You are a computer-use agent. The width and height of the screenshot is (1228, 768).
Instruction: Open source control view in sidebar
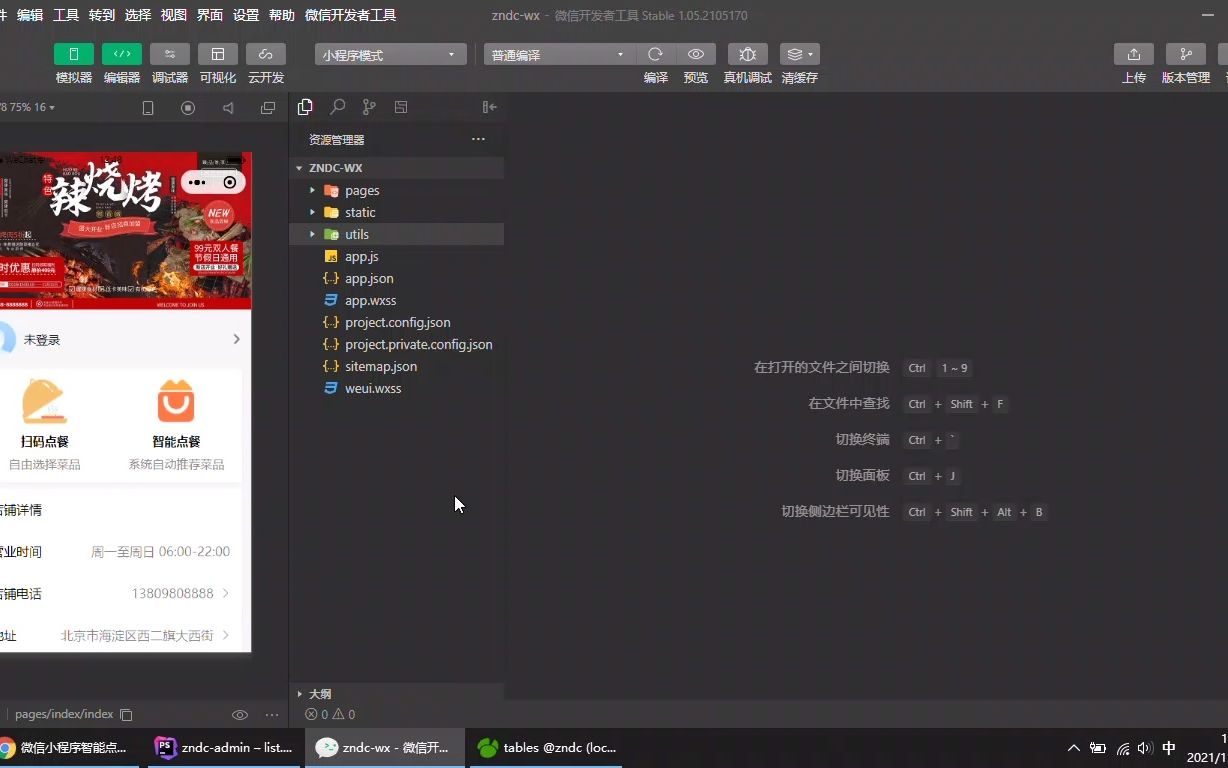[x=369, y=107]
